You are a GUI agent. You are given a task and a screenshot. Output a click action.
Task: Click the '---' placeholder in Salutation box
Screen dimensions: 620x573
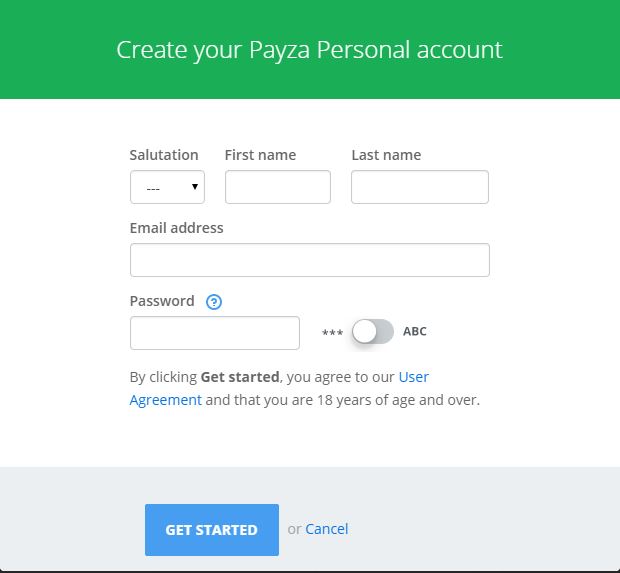[154, 188]
